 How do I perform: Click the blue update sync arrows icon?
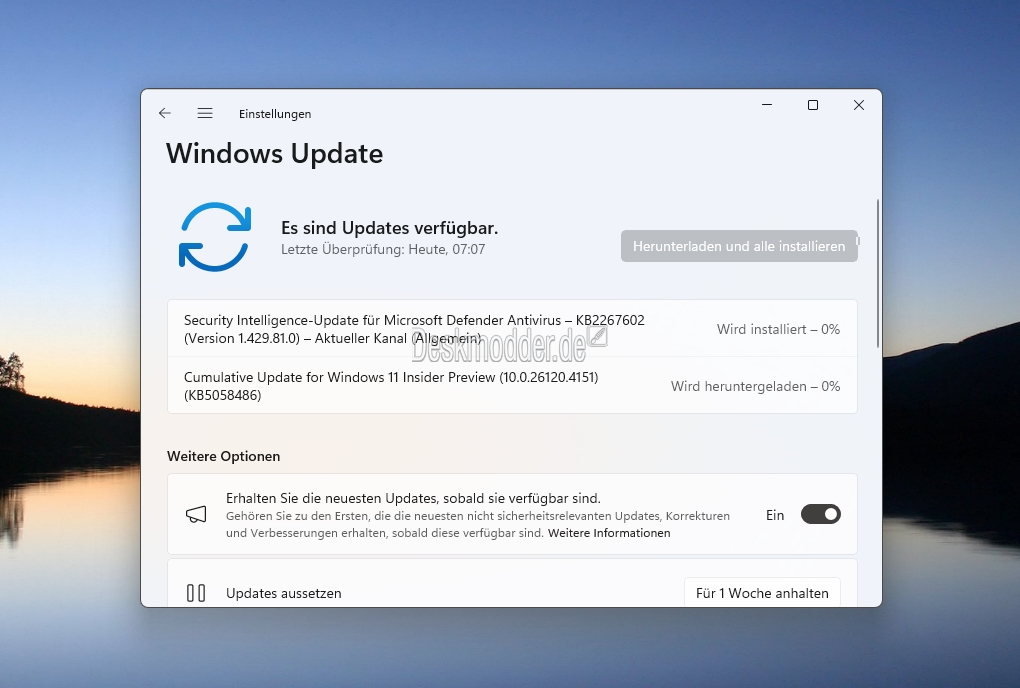(x=215, y=237)
